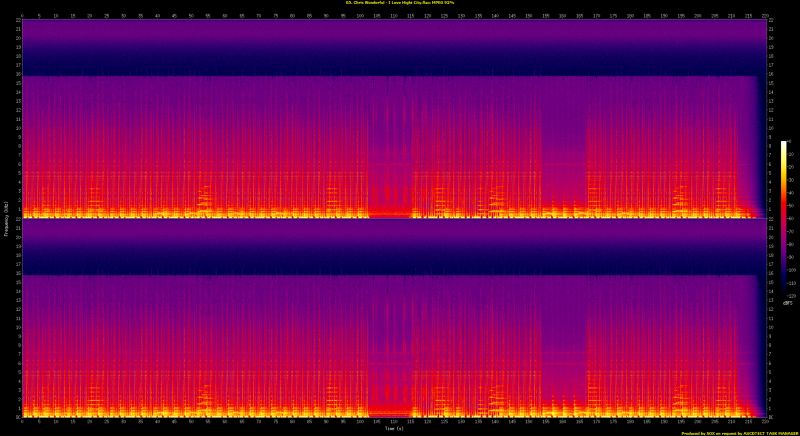Click the 150 tick on top time axis
Image resolution: width=800 pixels, height=436 pixels.
pyautogui.click(x=528, y=15)
